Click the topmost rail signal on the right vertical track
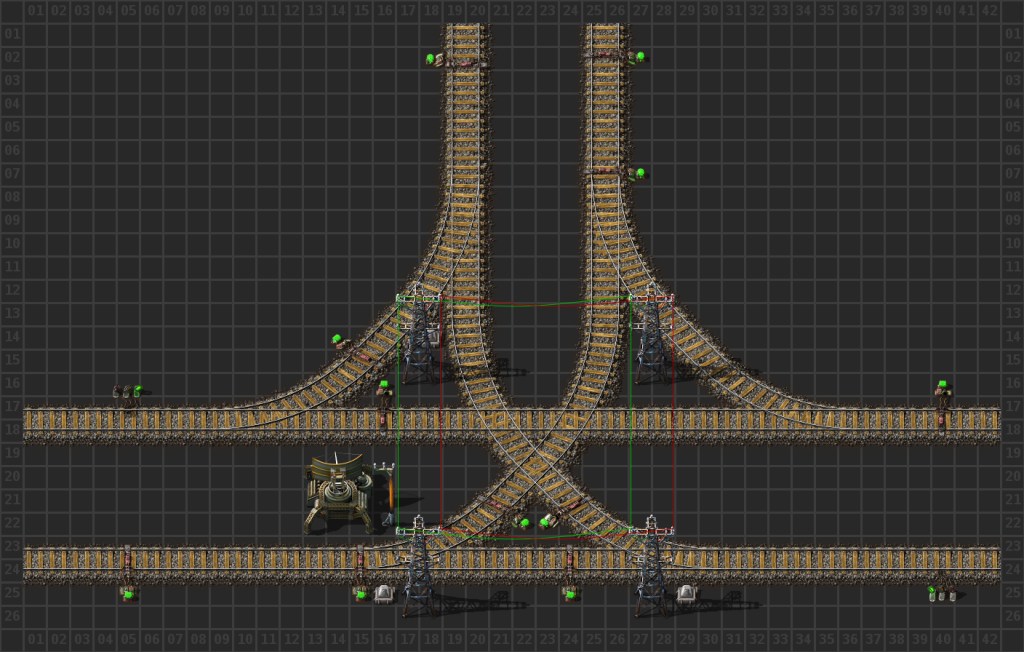The height and width of the screenshot is (652, 1024). point(637,57)
